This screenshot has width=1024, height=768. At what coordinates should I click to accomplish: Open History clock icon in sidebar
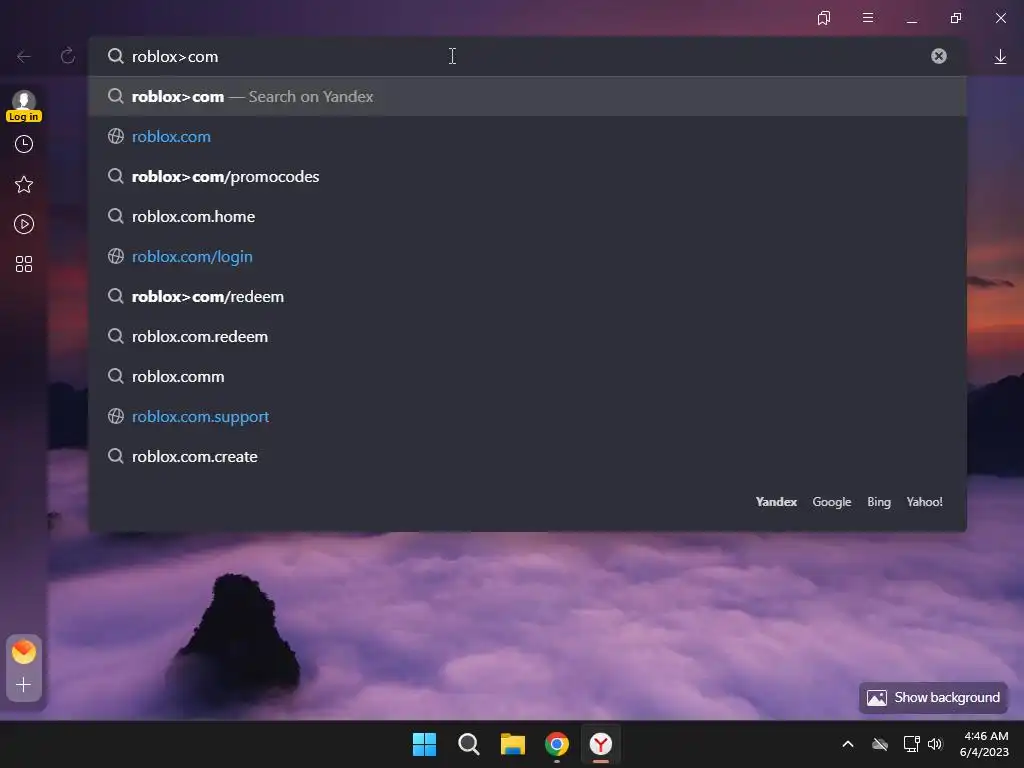[x=24, y=144]
